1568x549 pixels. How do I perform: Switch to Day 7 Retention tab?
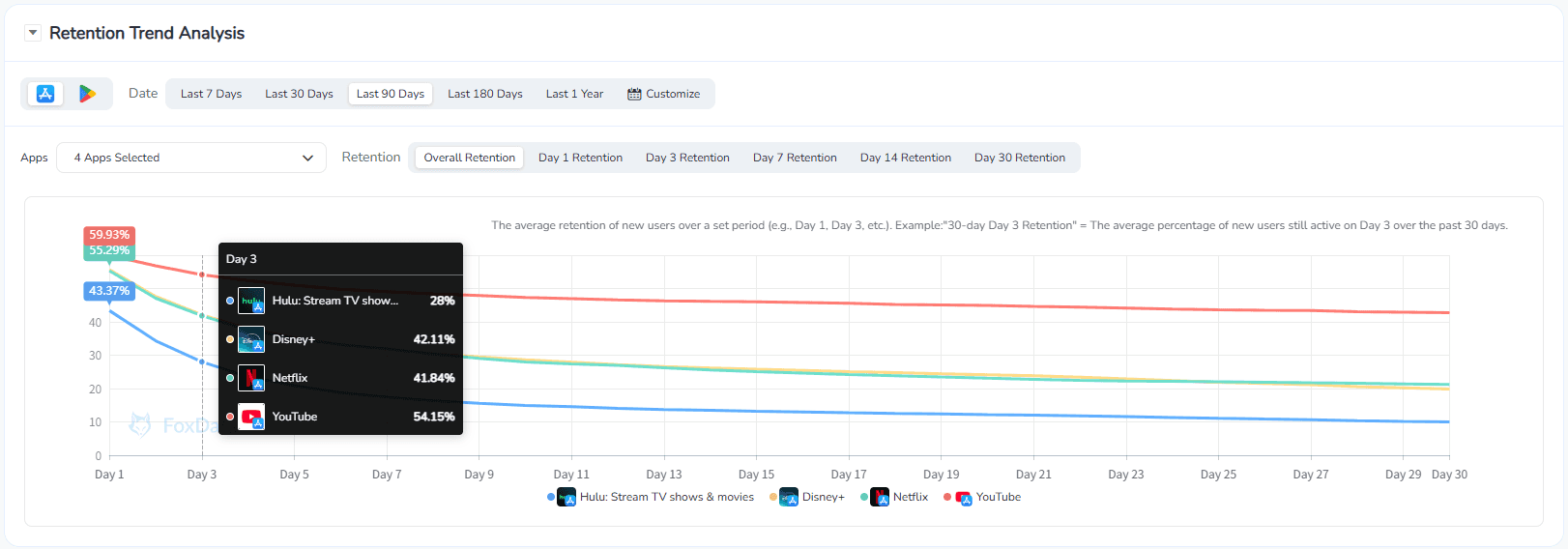[x=795, y=158]
